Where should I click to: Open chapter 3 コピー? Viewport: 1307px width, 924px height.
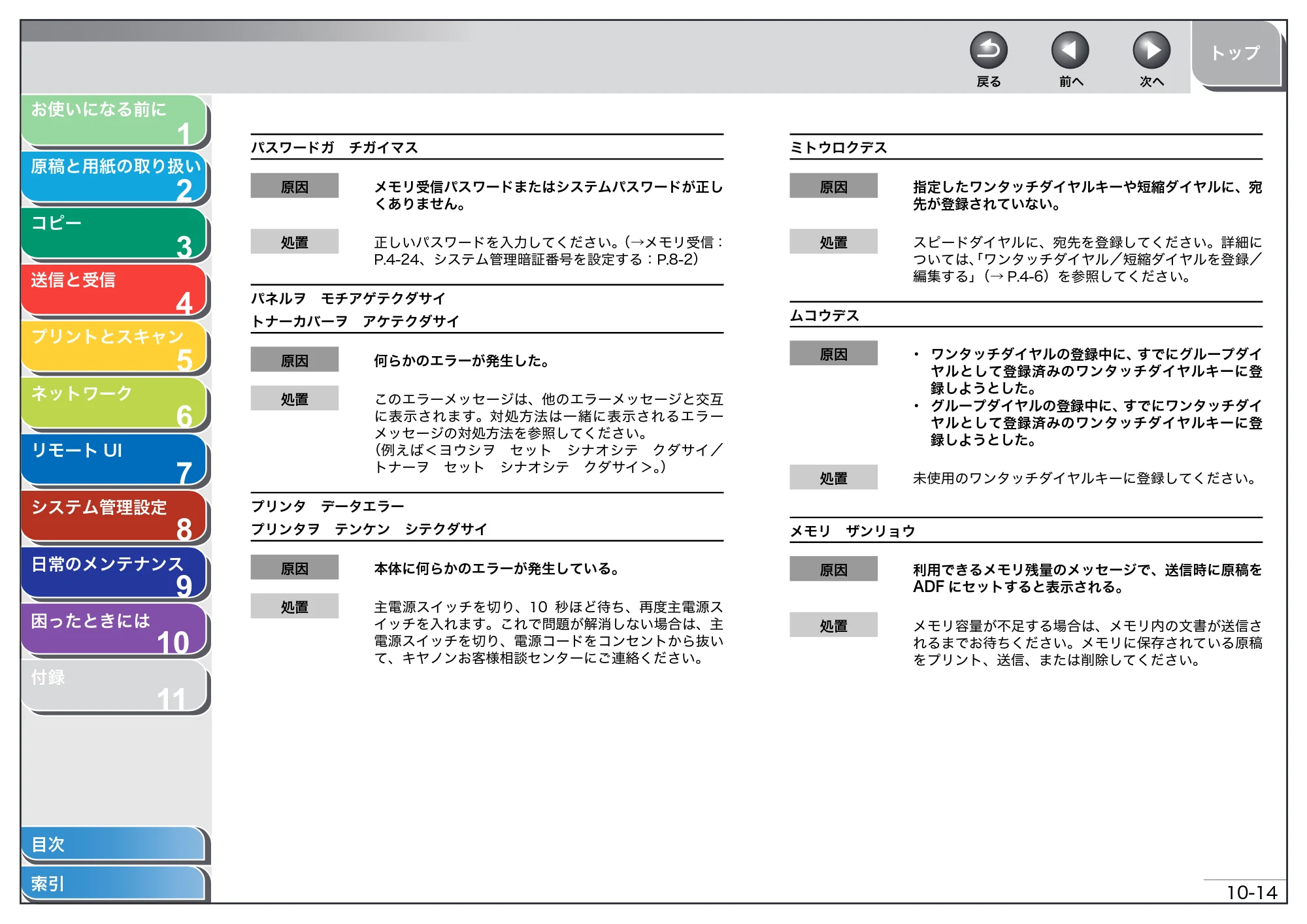pyautogui.click(x=114, y=234)
